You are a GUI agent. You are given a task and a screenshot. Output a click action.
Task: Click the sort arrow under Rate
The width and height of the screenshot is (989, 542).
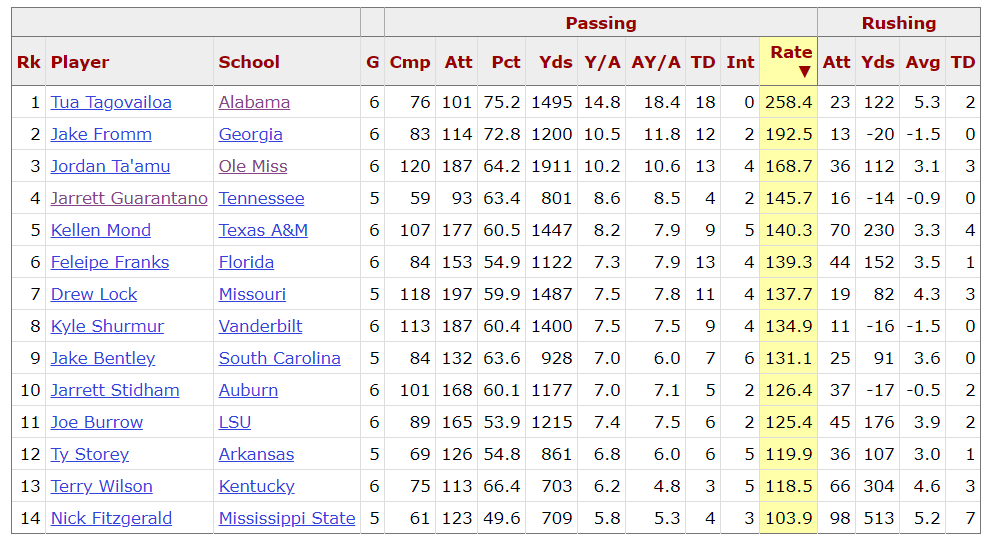804,72
